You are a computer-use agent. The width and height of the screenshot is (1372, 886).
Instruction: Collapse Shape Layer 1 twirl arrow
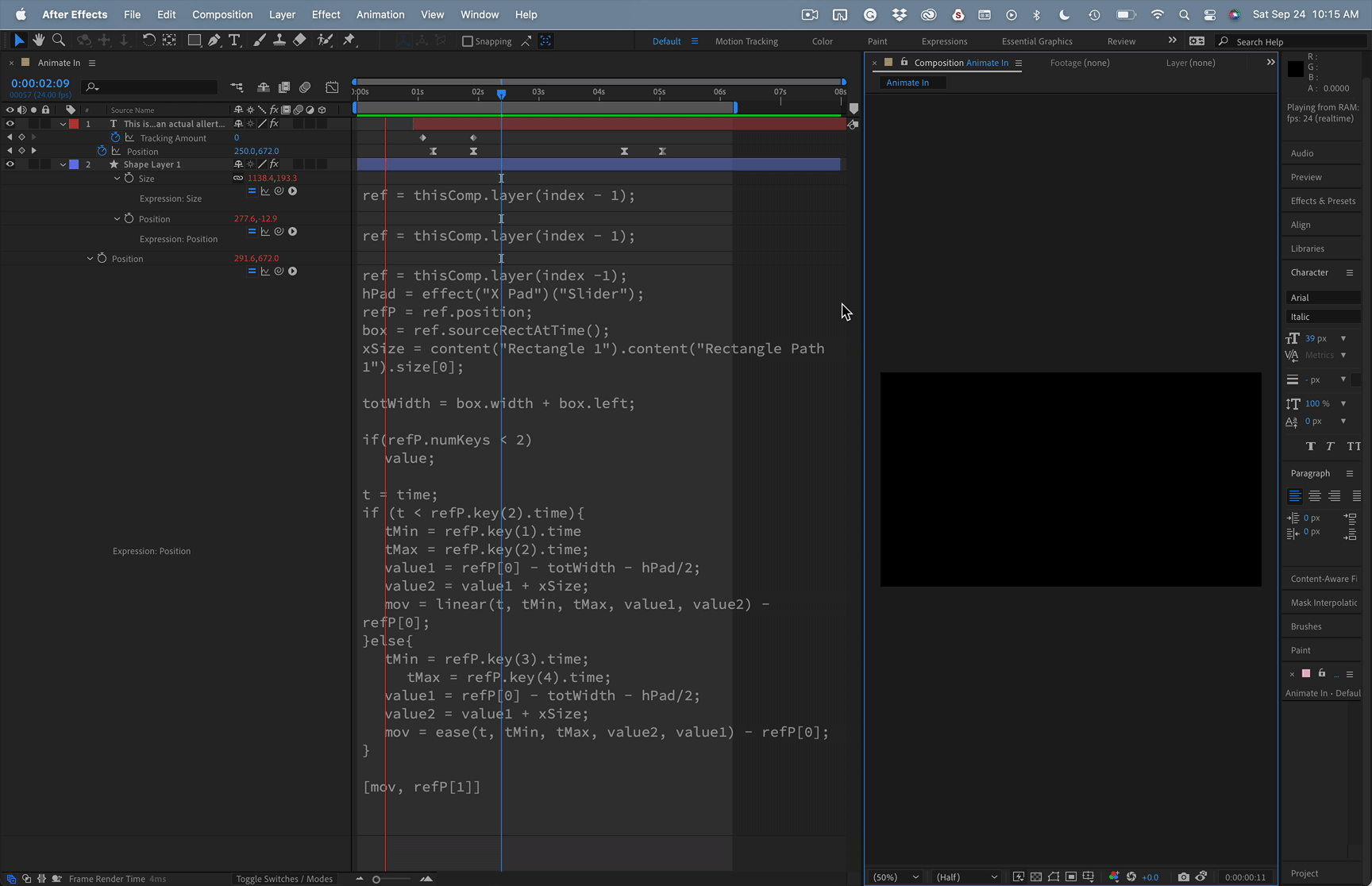(63, 164)
